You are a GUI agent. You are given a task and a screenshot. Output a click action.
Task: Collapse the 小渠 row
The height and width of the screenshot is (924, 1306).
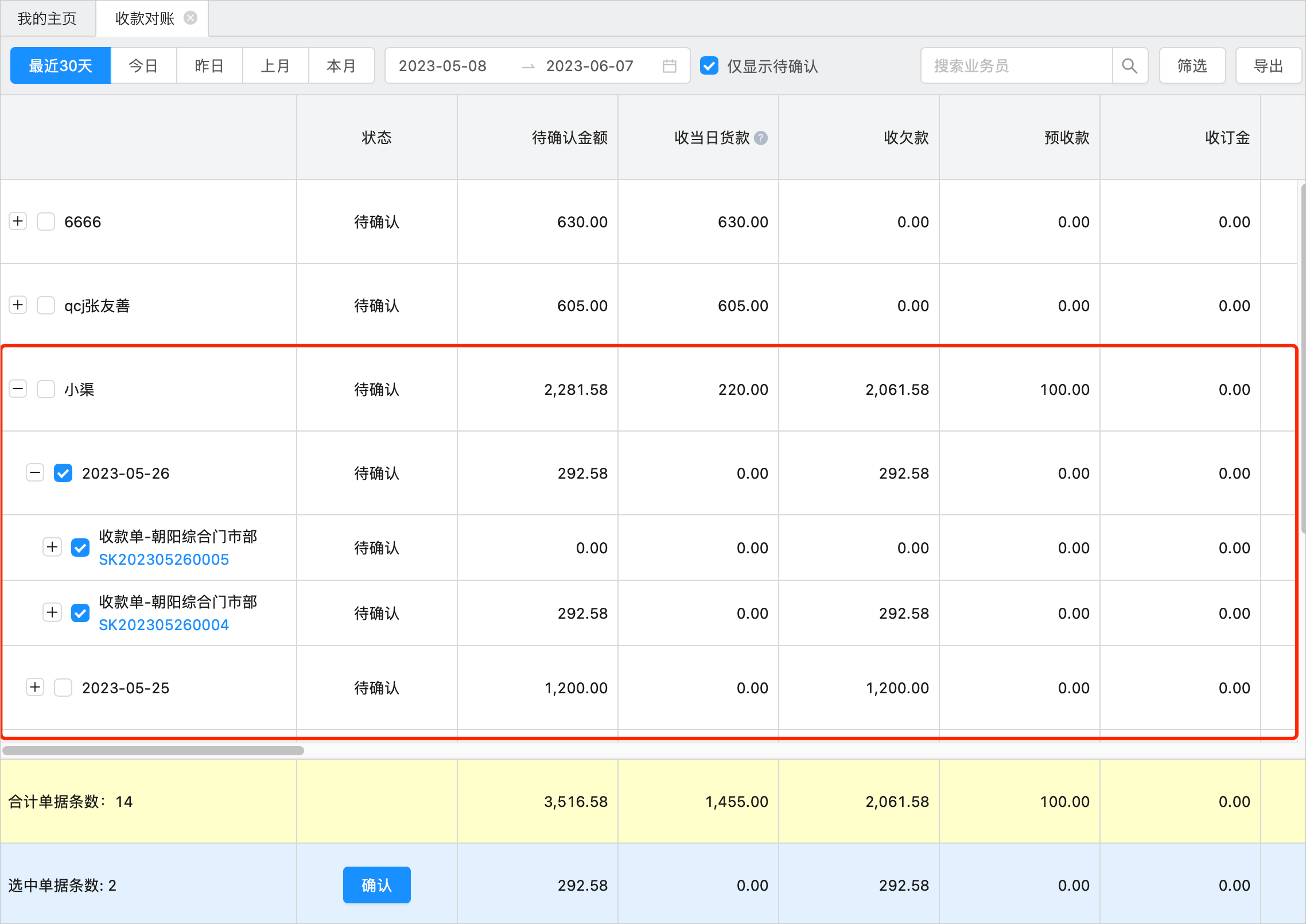click(18, 389)
